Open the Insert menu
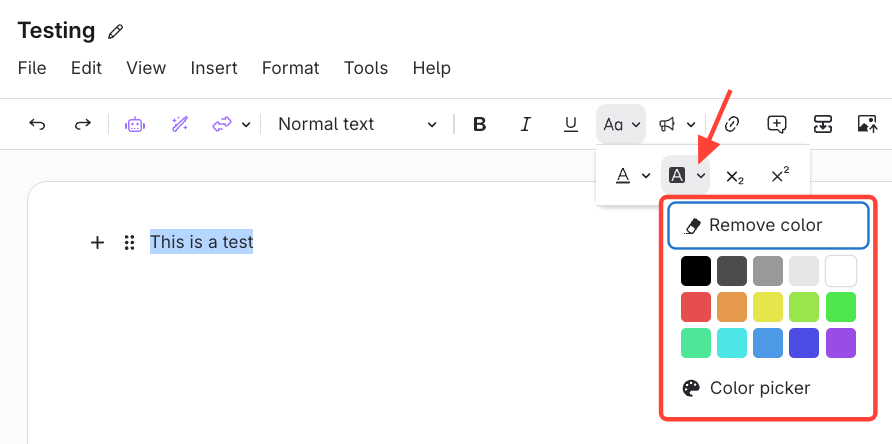The width and height of the screenshot is (892, 444). (214, 68)
